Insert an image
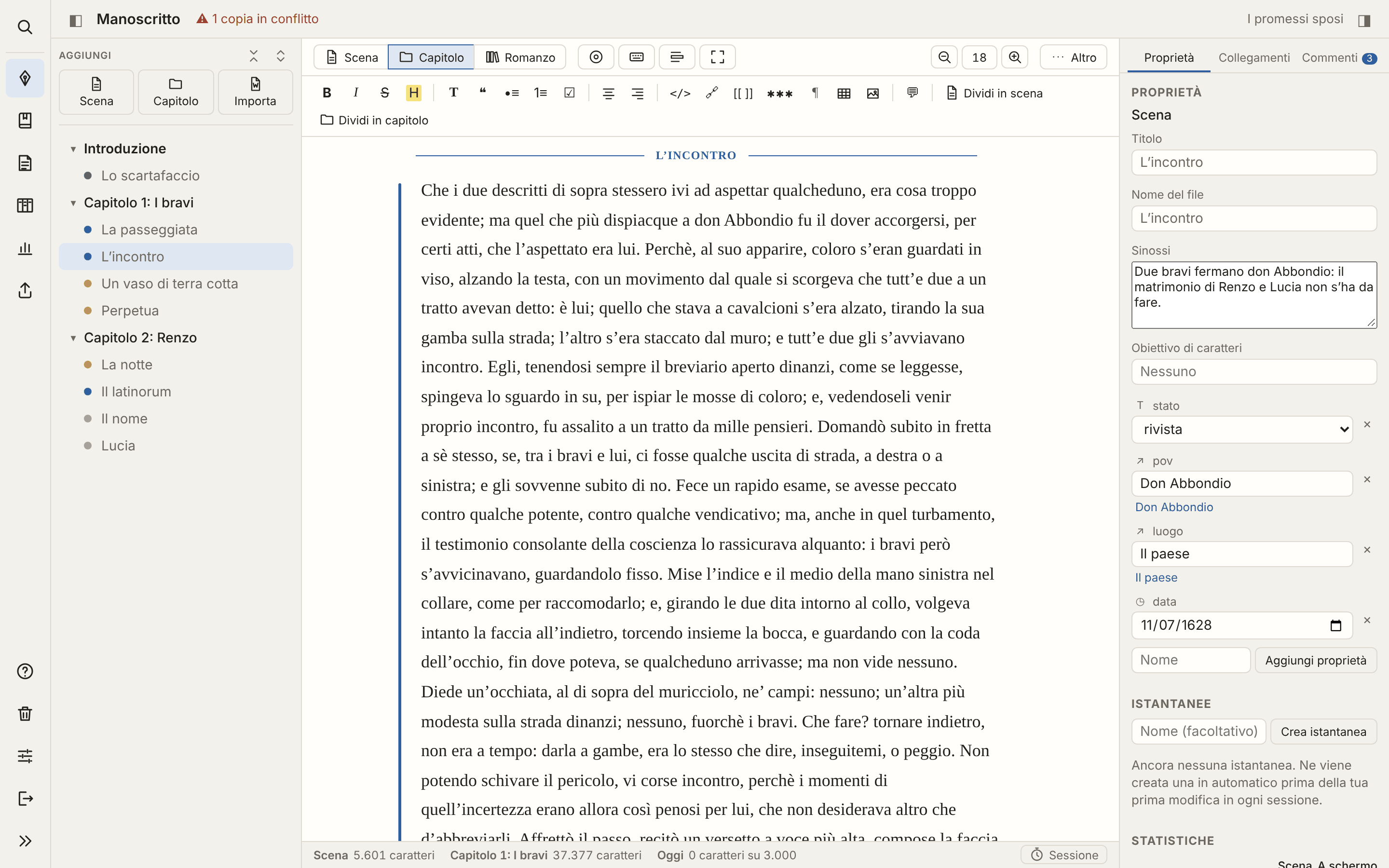The image size is (1389, 868). 872,93
